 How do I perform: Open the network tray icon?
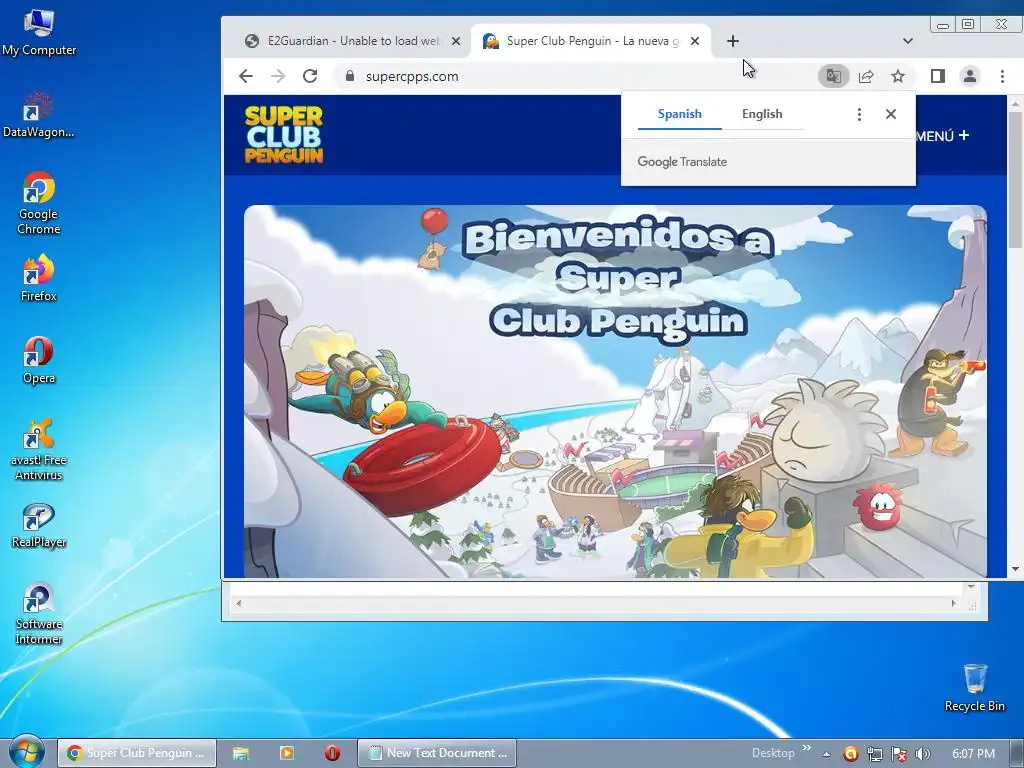874,754
